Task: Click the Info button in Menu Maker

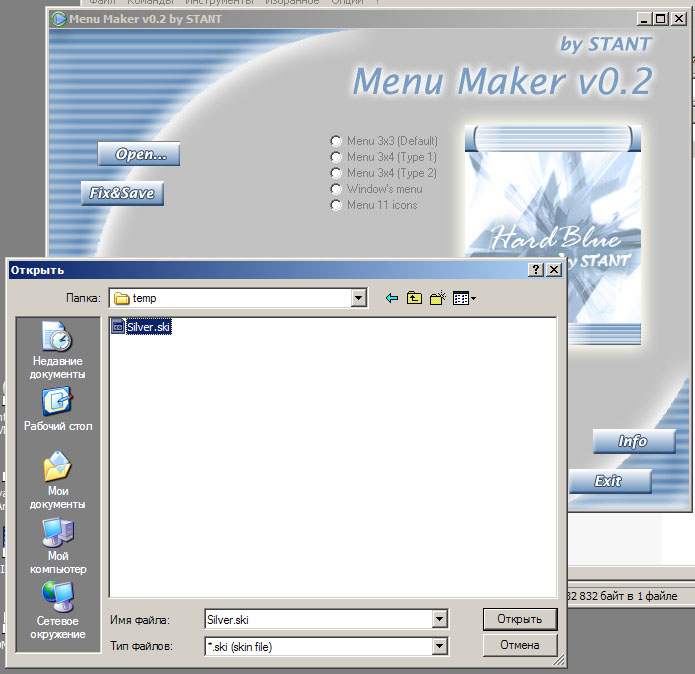Action: point(634,441)
